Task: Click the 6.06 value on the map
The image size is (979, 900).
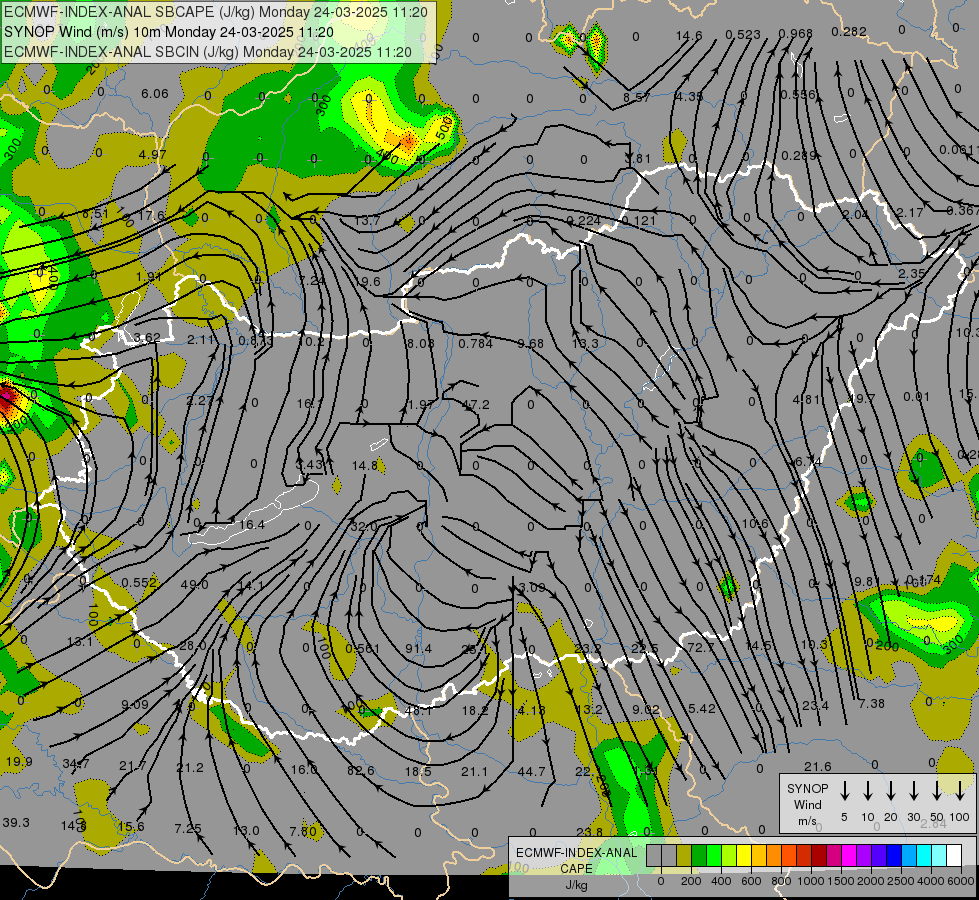Action: (x=155, y=94)
